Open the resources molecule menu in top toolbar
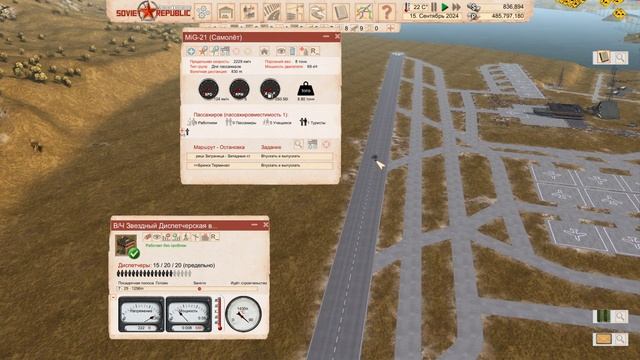The image size is (640, 360). [202, 12]
